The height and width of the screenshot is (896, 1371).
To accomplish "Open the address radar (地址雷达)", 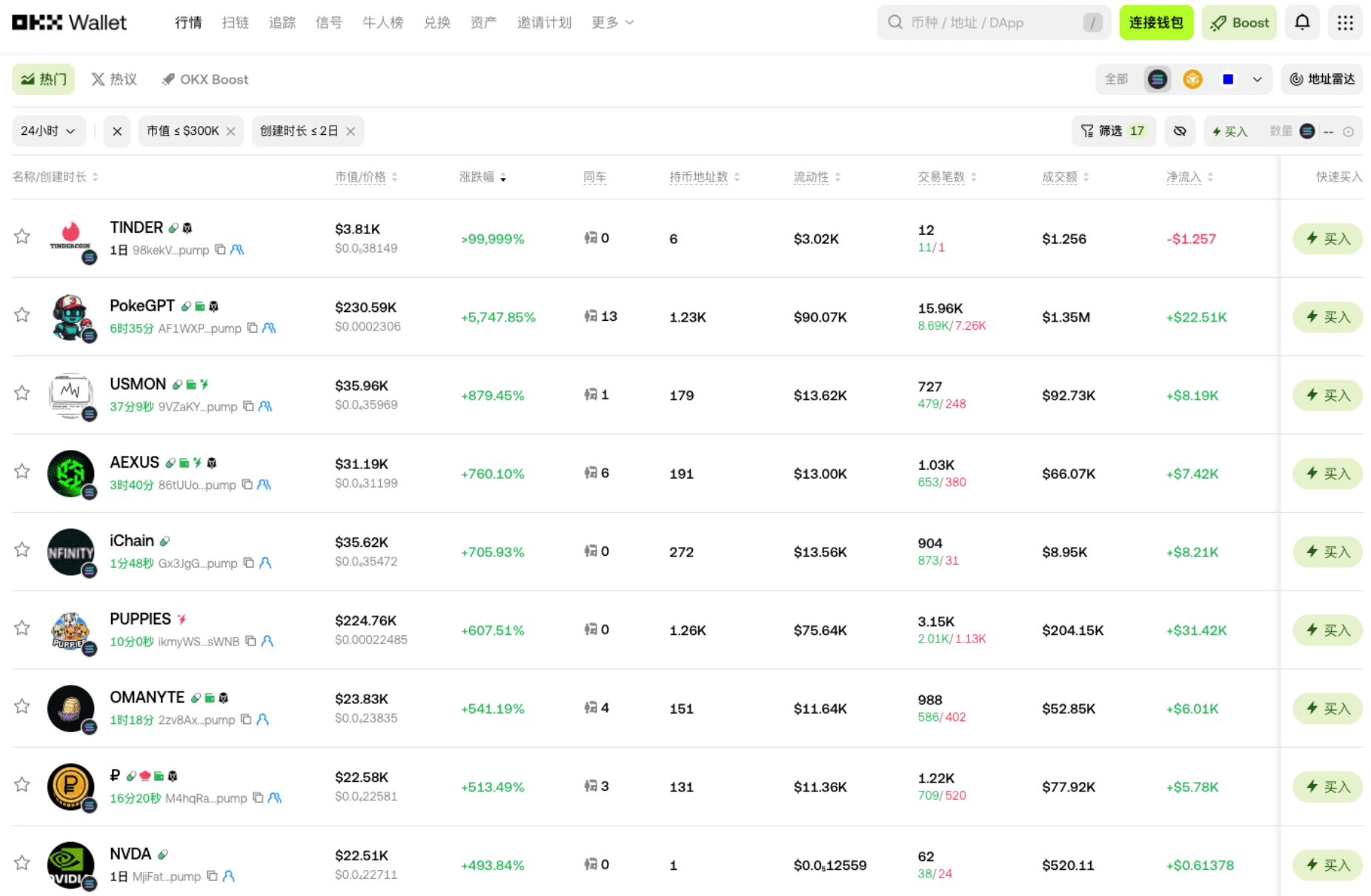I will [x=1322, y=79].
